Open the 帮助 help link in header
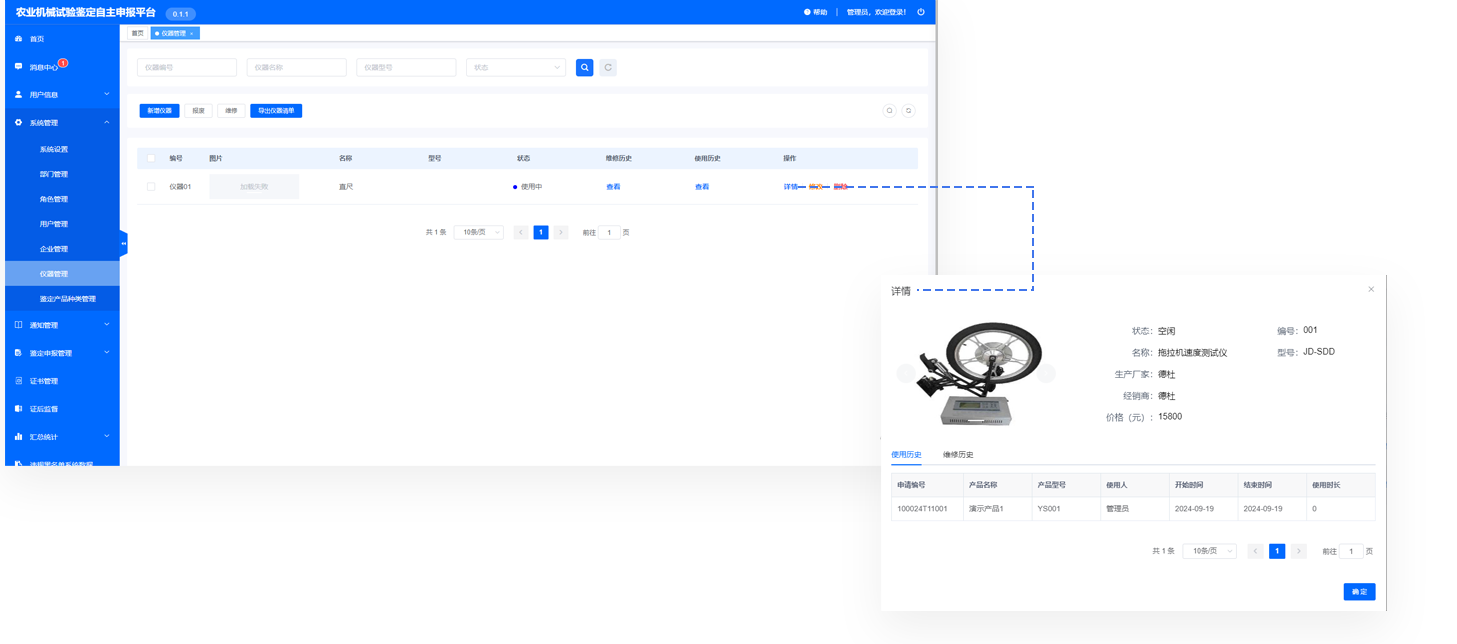Image resolution: width=1457 pixels, height=644 pixels. 816,12
